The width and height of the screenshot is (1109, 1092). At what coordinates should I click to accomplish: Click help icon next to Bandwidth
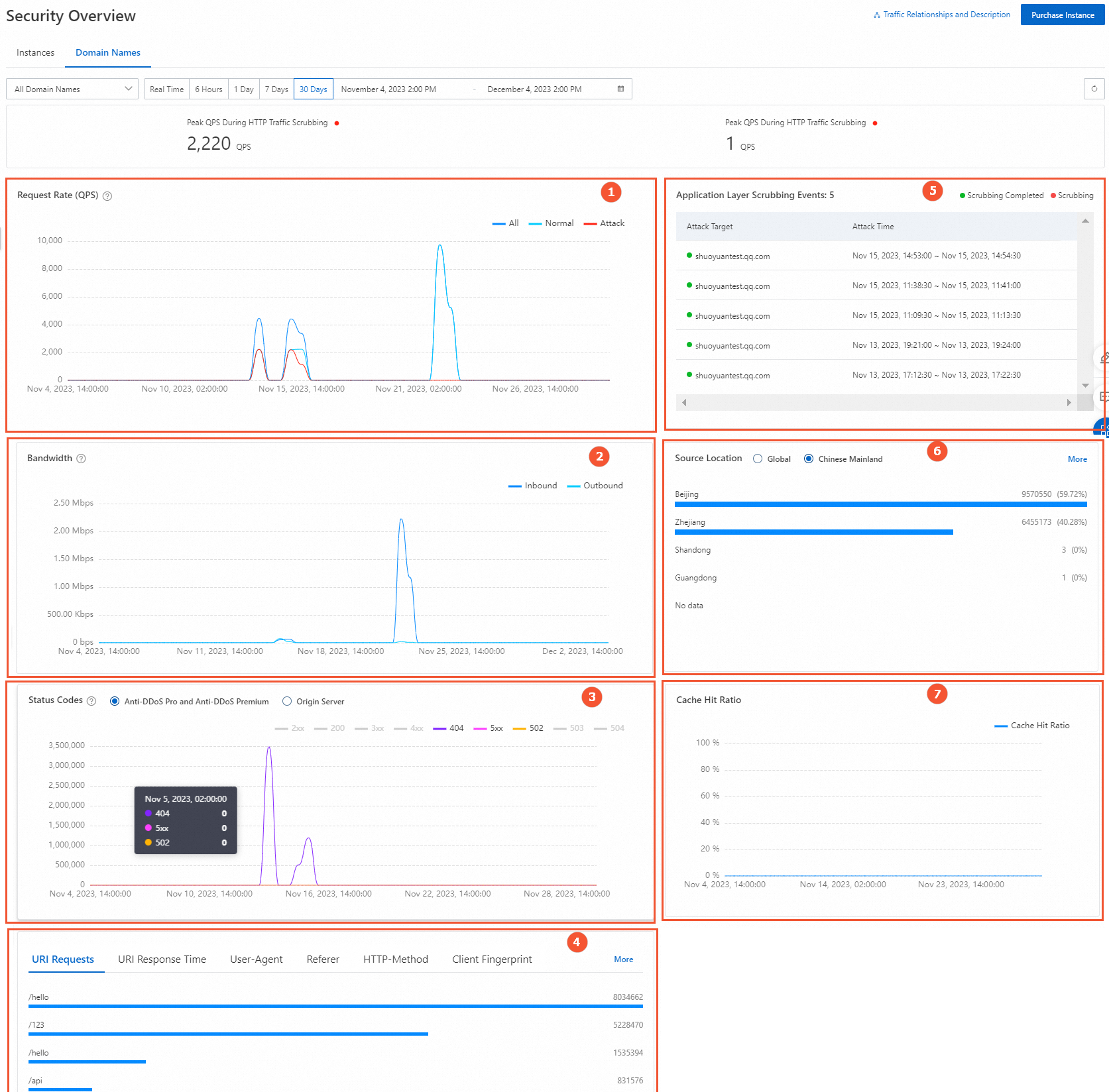[x=81, y=459]
